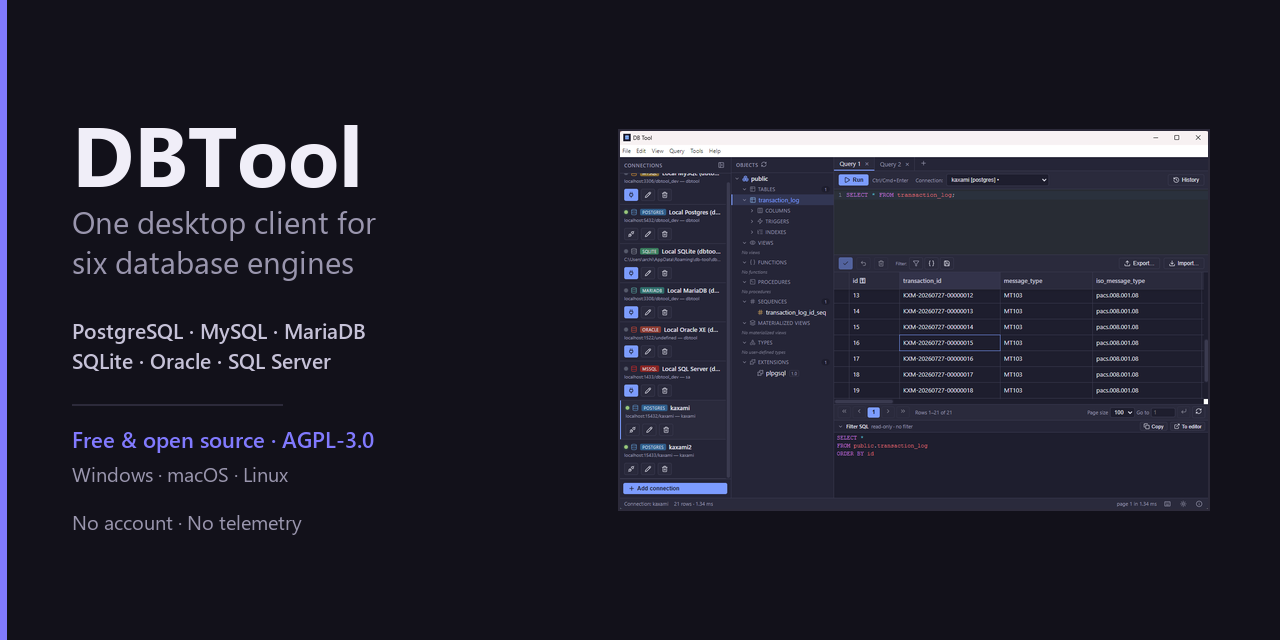Toggle theme with the sun icon in status bar

(x=1183, y=504)
